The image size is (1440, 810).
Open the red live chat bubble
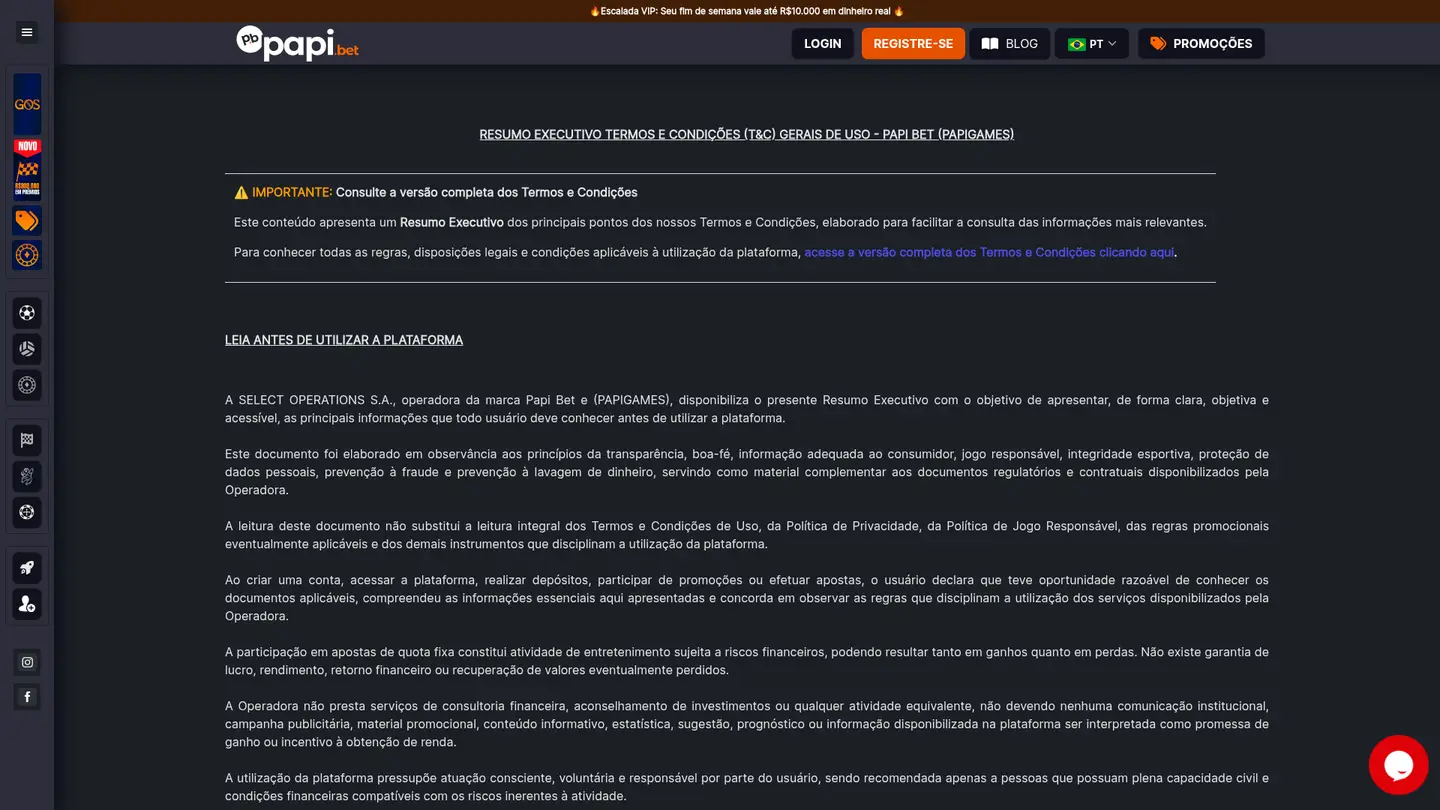click(x=1398, y=765)
